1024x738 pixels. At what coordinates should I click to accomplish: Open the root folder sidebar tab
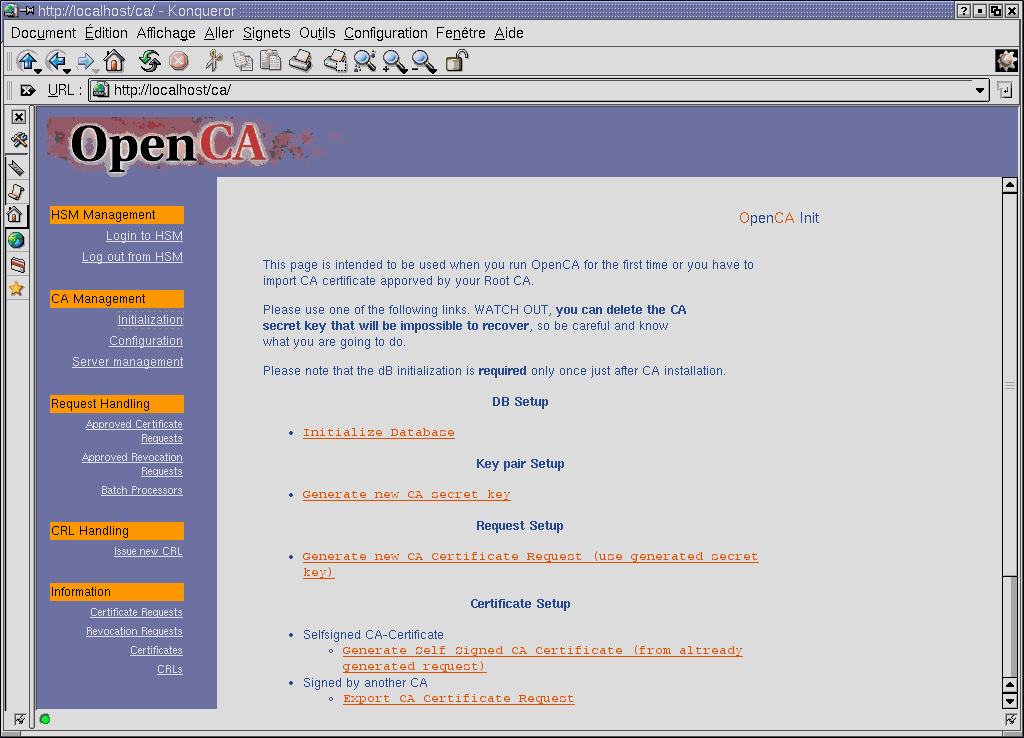(18, 265)
